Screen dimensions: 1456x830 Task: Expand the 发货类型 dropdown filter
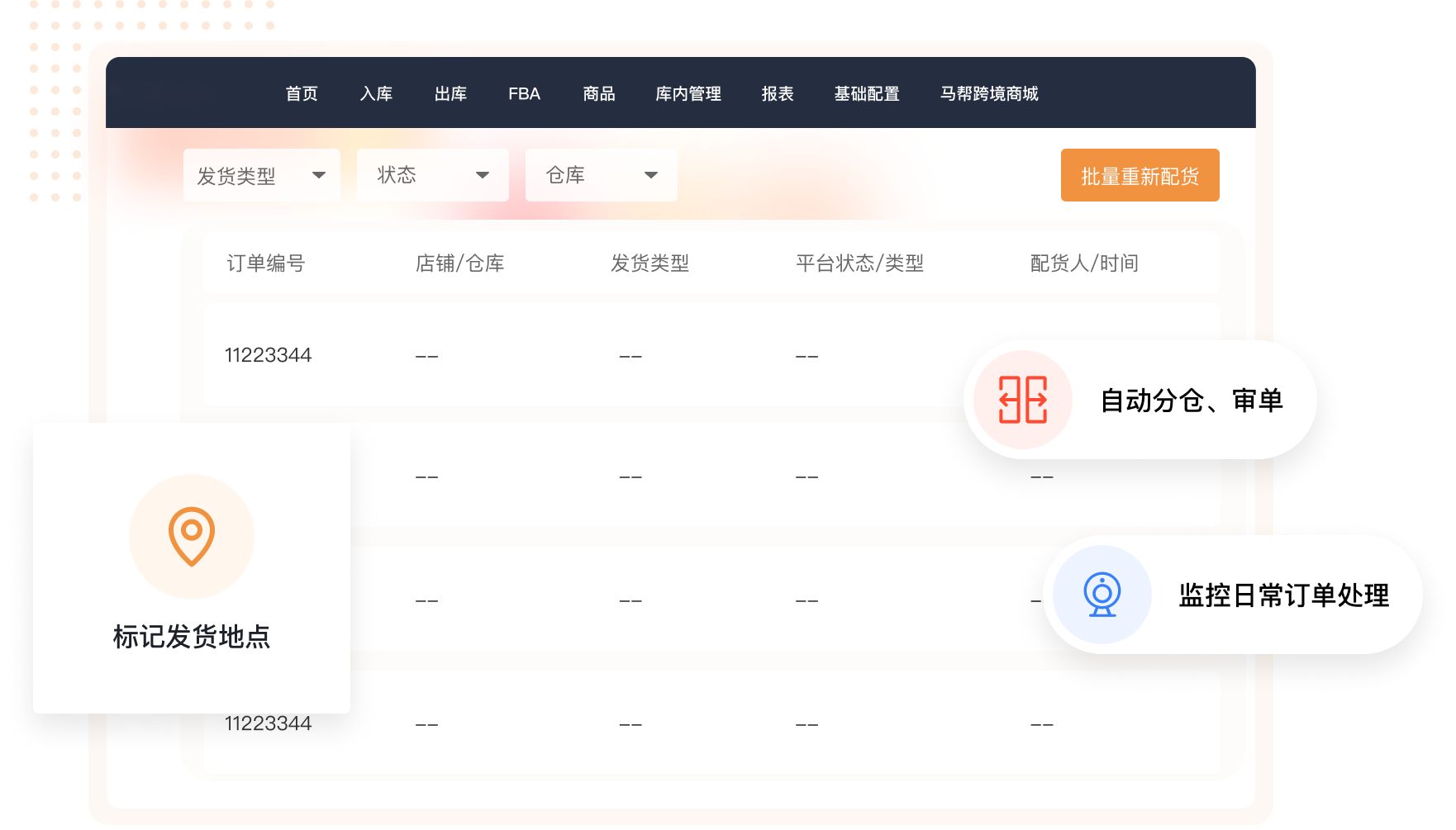[261, 175]
